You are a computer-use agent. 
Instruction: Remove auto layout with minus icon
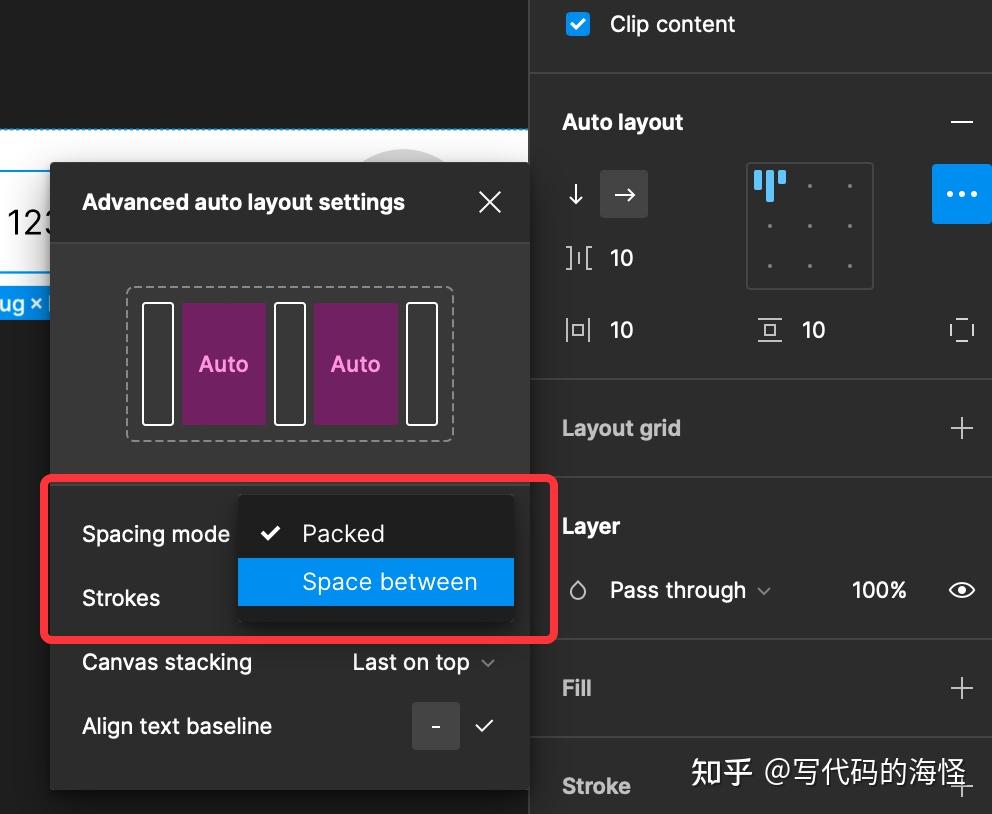pos(961,122)
